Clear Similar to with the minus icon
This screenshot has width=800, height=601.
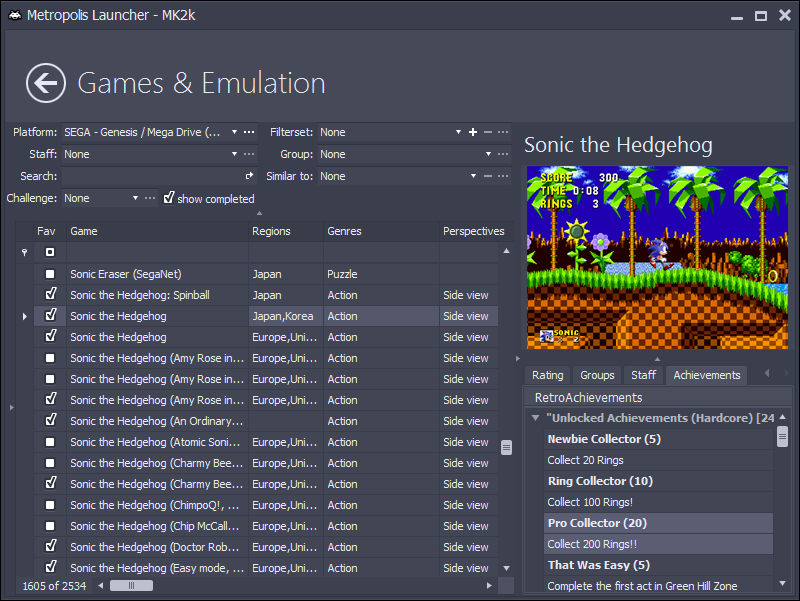pyautogui.click(x=488, y=176)
